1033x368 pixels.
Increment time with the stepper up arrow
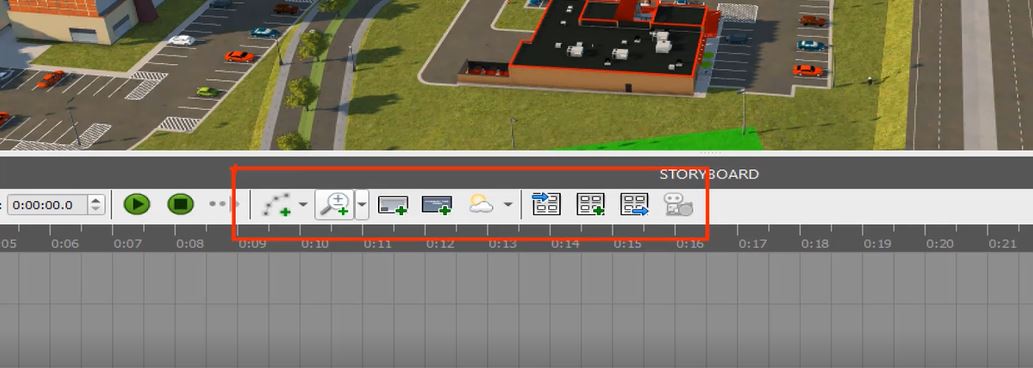(96, 200)
